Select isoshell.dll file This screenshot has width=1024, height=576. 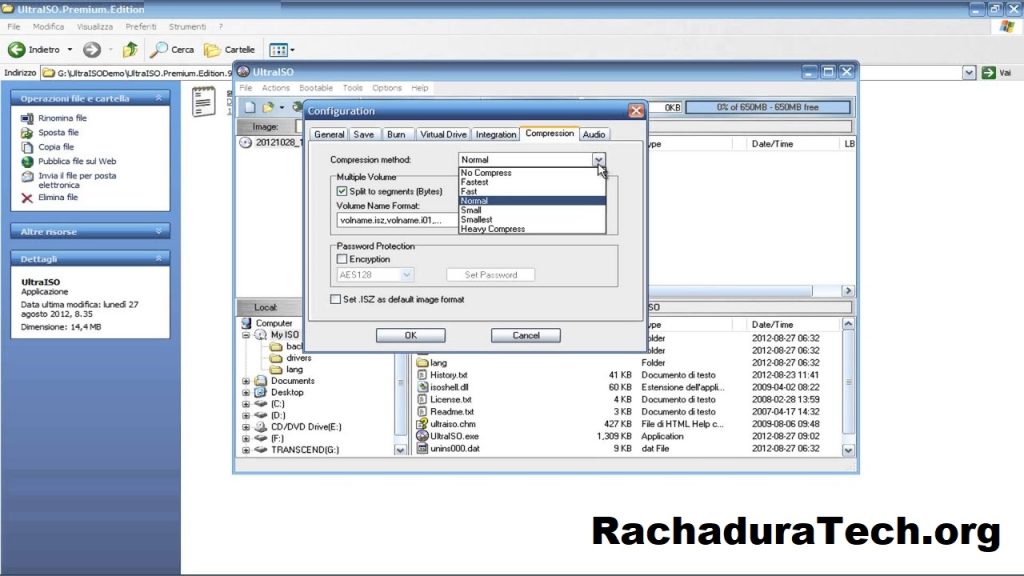tap(449, 387)
